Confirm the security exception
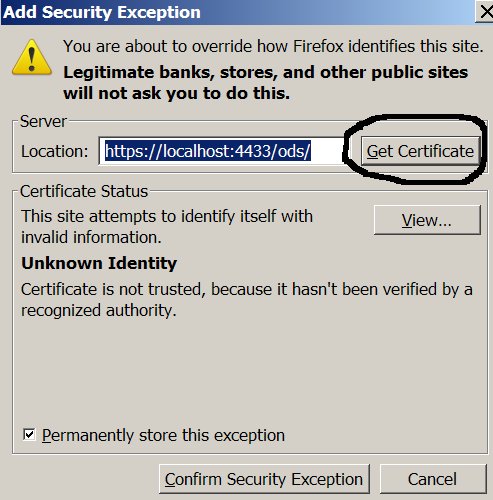 tap(264, 479)
